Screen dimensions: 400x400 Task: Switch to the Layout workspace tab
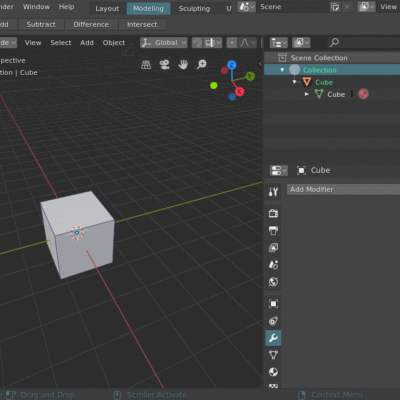107,8
